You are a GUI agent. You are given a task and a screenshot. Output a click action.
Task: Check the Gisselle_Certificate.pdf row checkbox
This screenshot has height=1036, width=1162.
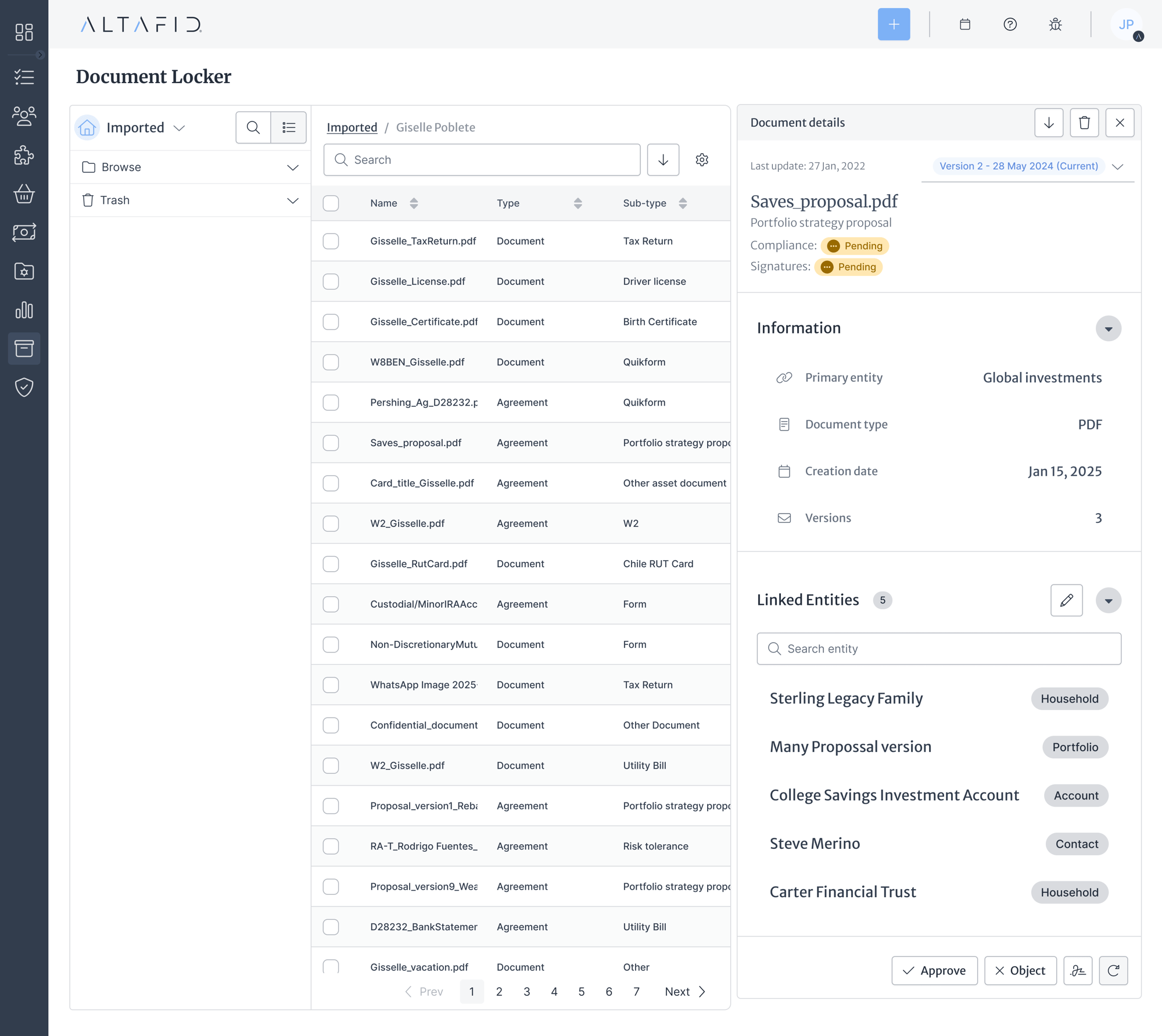[x=331, y=322]
